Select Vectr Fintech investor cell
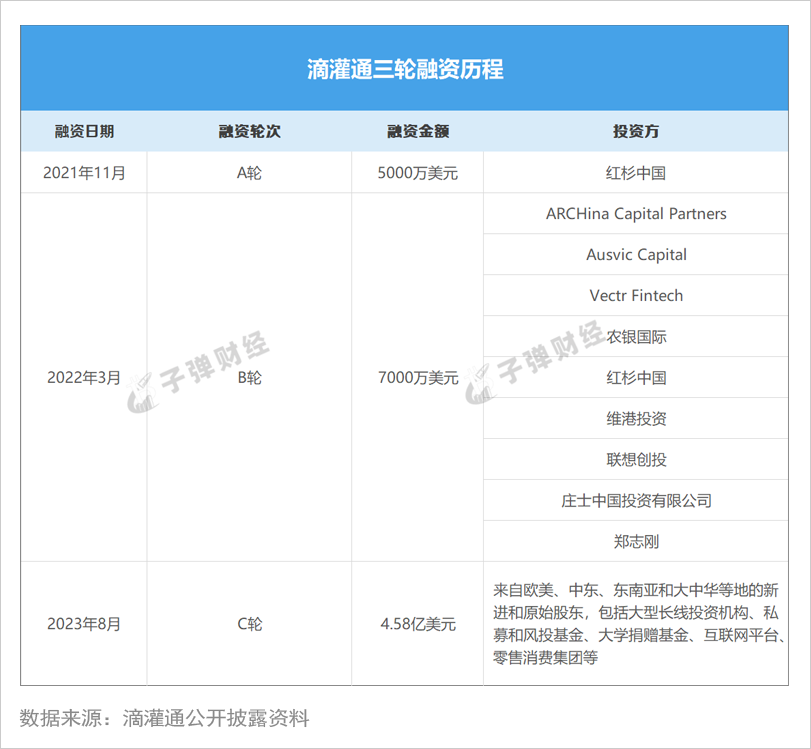The width and height of the screenshot is (811, 749). (x=636, y=295)
